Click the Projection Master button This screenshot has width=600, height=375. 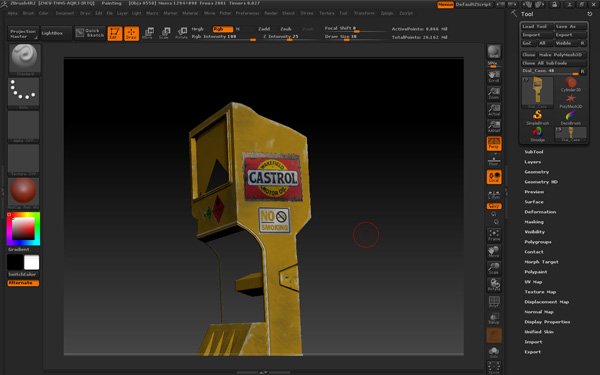[23, 33]
